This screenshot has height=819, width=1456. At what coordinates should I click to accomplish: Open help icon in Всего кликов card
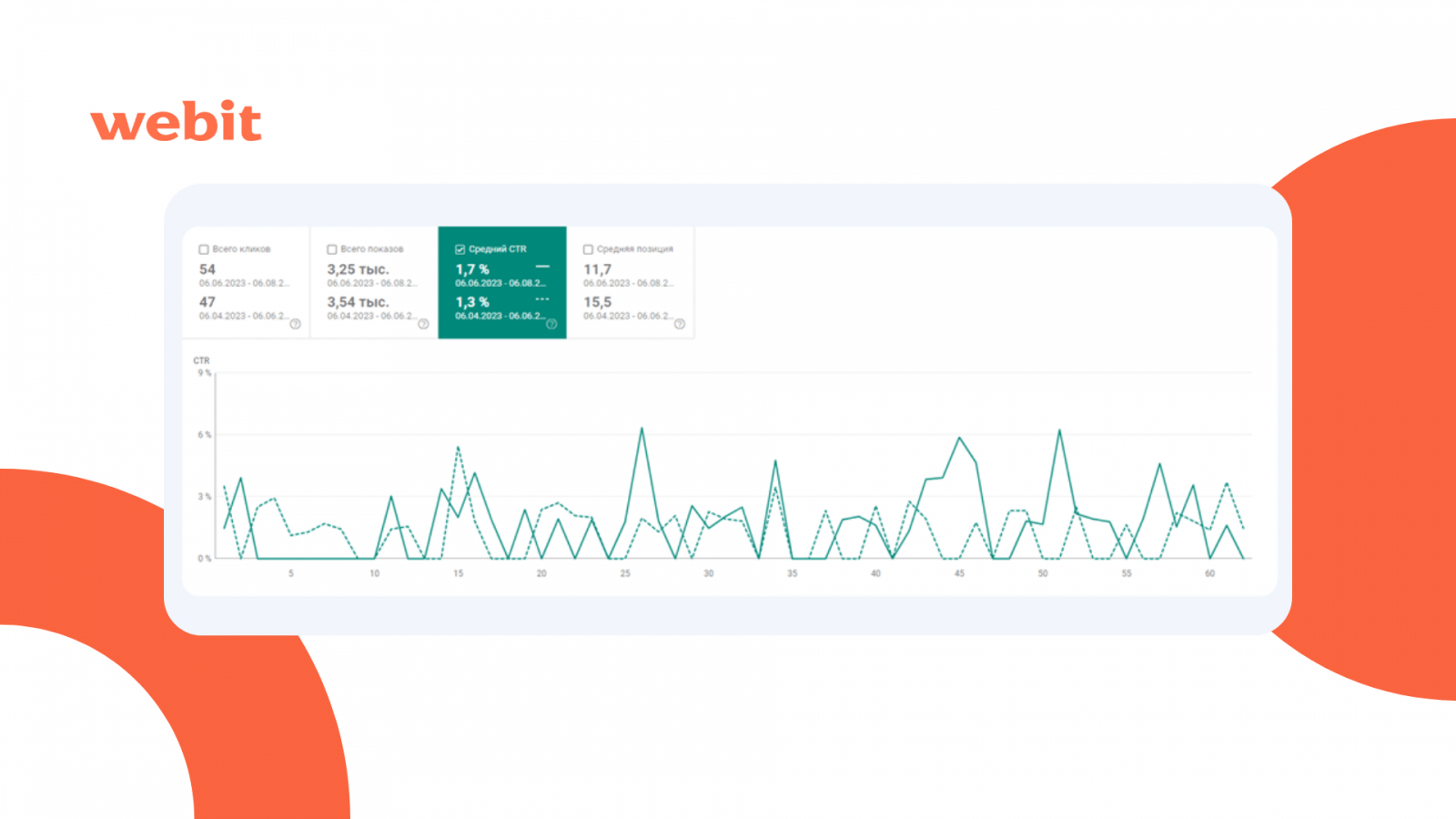pyautogui.click(x=295, y=324)
